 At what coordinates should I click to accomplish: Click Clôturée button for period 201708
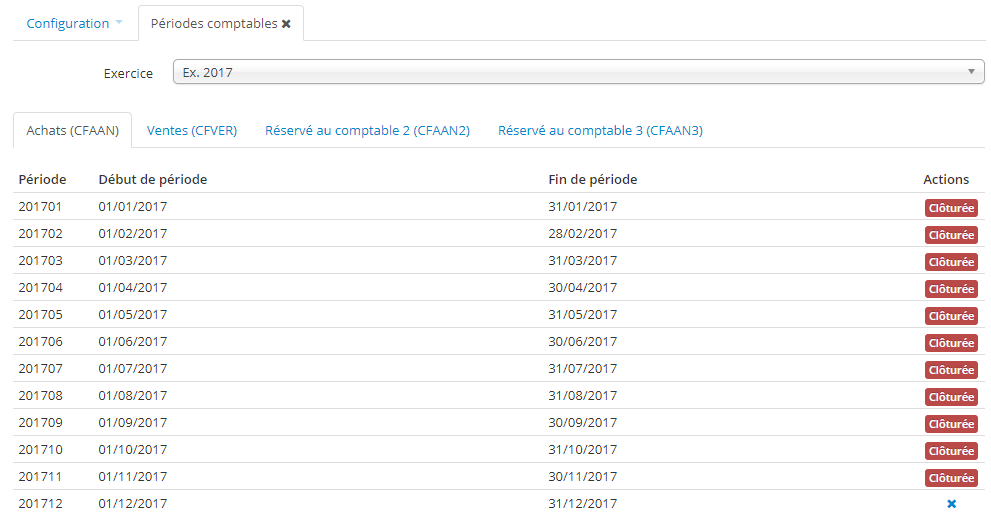tap(951, 397)
